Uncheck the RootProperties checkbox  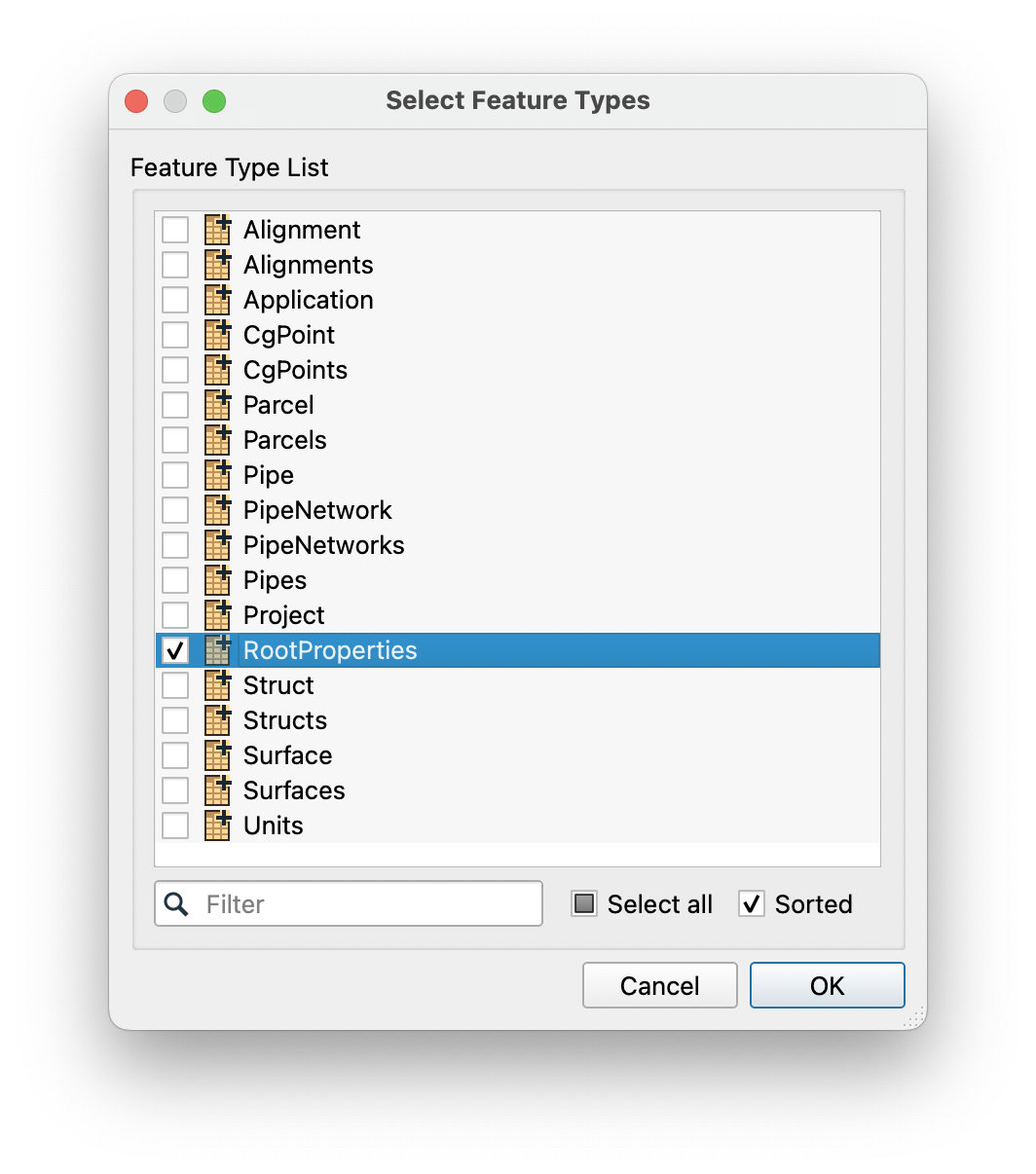coord(175,650)
